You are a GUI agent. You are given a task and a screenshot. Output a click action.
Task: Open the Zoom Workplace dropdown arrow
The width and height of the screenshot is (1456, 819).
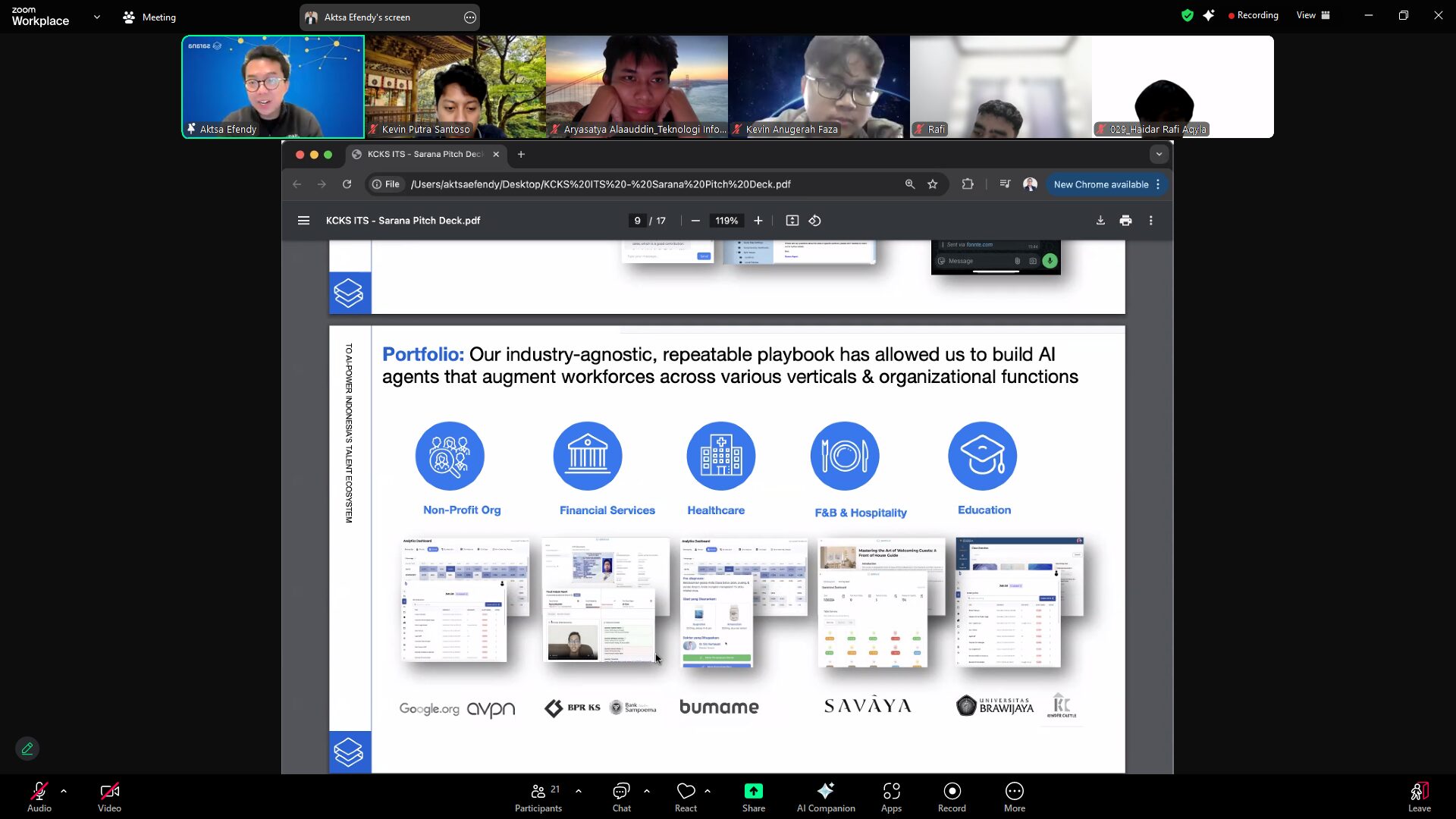96,17
